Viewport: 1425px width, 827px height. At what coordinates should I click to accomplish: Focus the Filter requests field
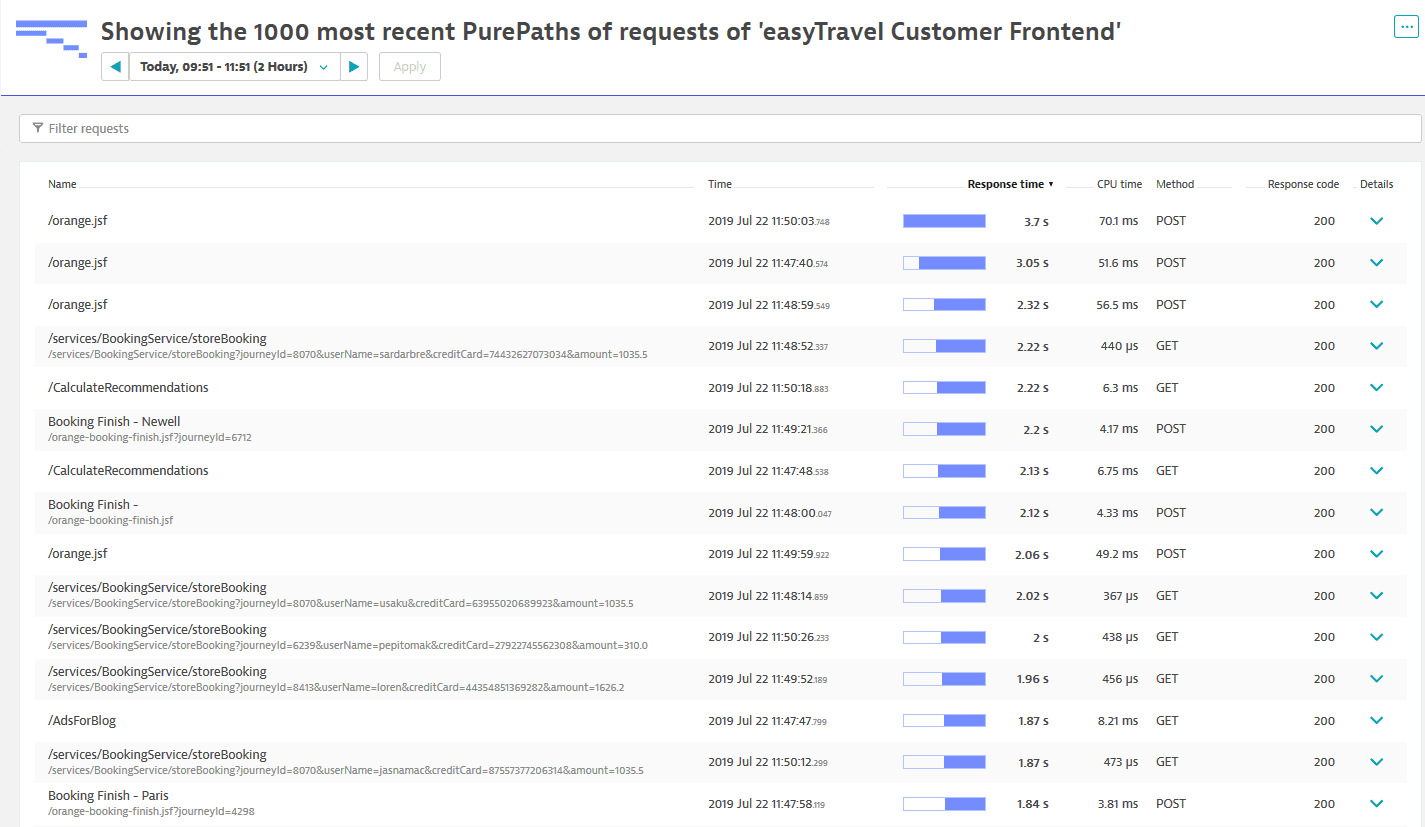coord(720,128)
